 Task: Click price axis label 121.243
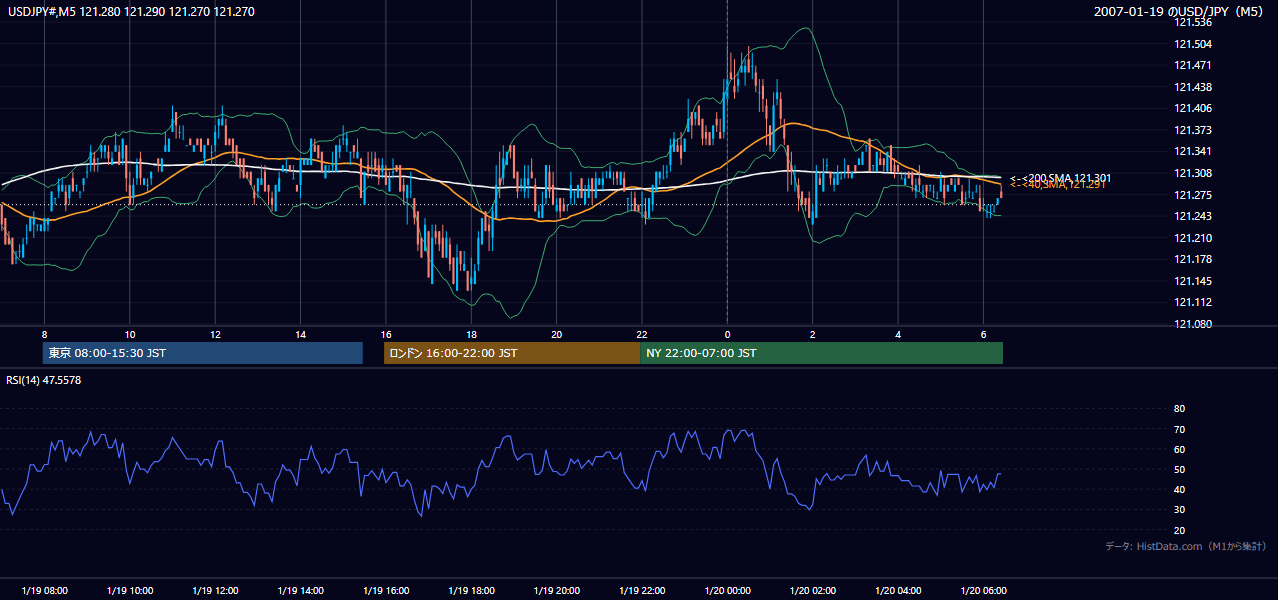pyautogui.click(x=1194, y=216)
